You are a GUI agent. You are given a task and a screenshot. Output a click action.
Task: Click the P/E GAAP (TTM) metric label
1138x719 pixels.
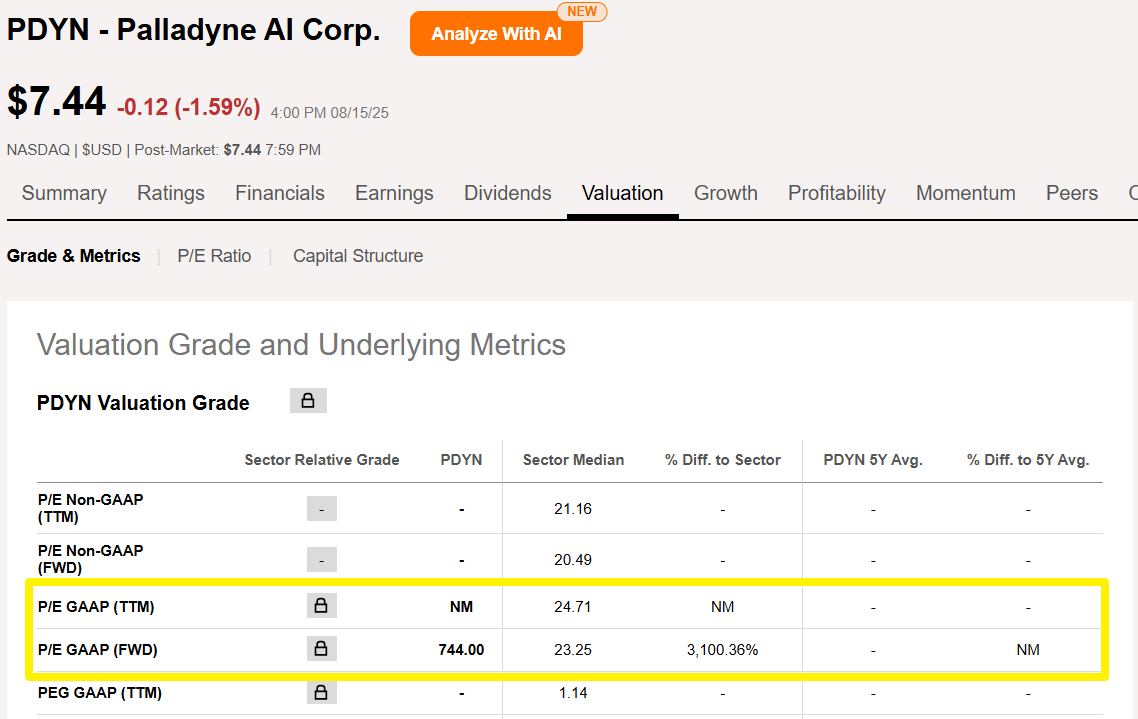click(x=96, y=607)
